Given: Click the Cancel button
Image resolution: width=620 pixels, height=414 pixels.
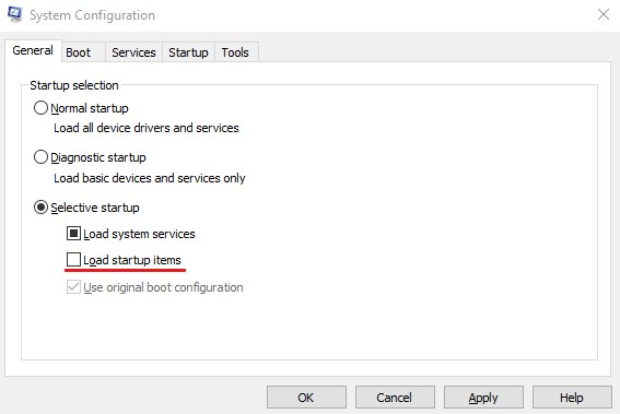Looking at the screenshot, I should click(x=393, y=397).
